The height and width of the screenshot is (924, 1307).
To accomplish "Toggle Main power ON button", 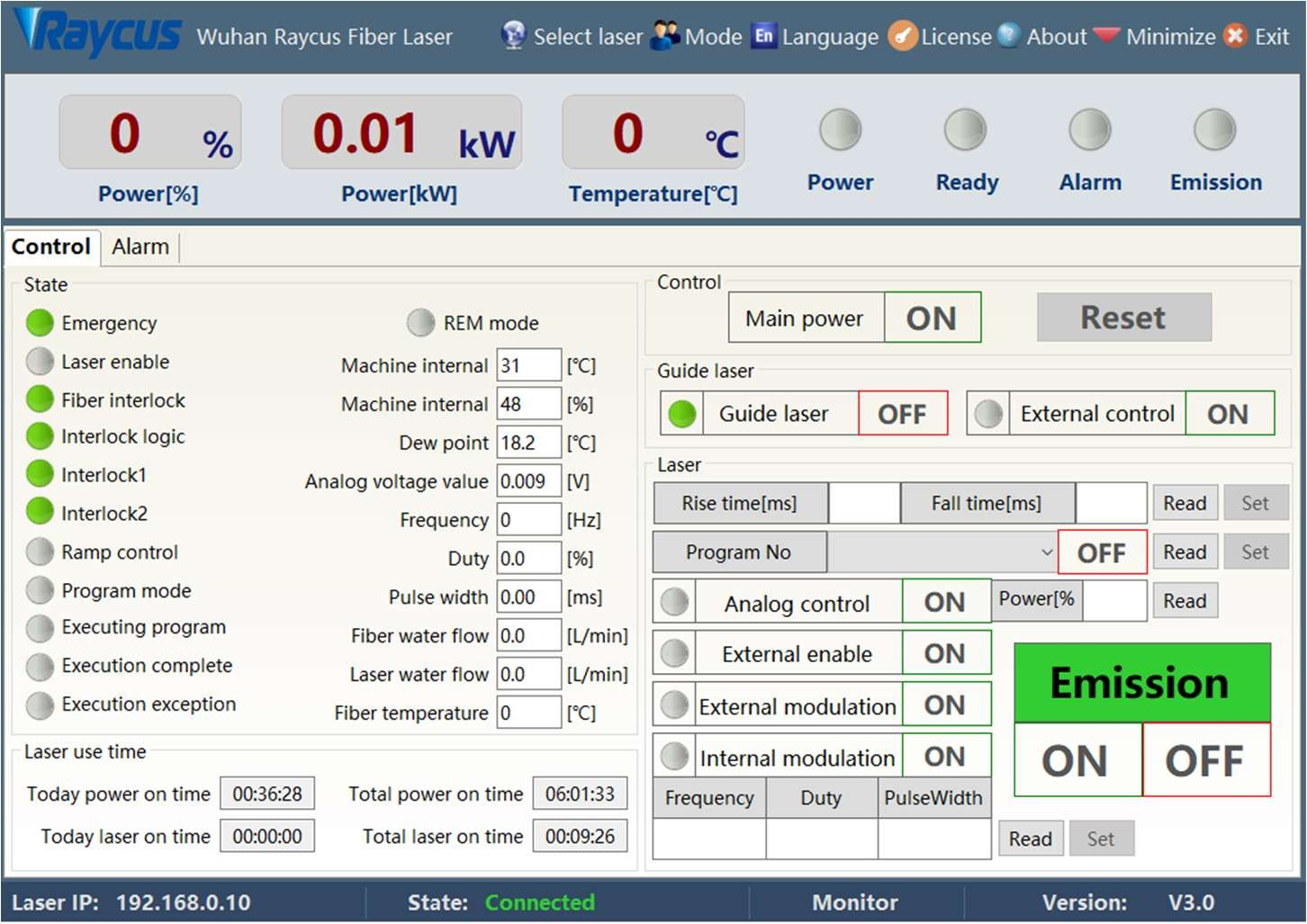I will tap(932, 318).
